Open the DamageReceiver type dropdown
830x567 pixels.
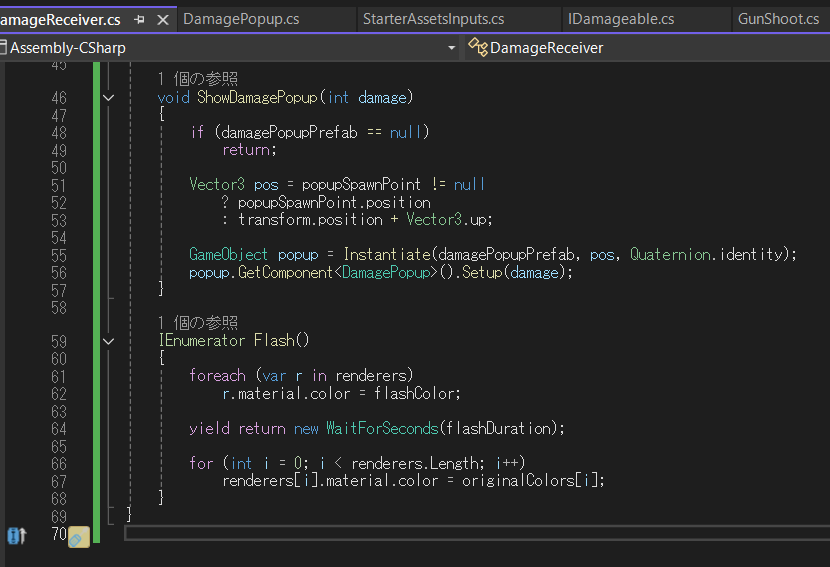pyautogui.click(x=650, y=47)
